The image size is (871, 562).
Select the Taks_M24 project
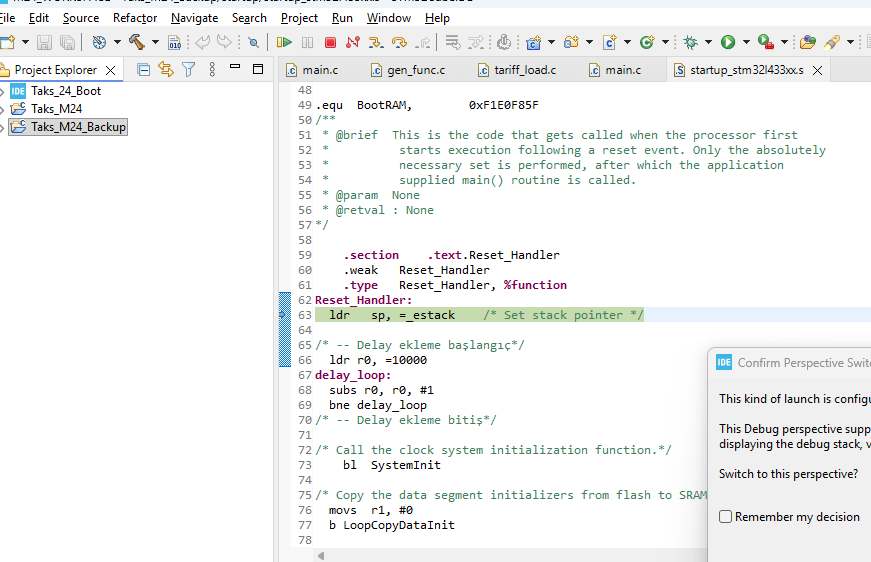pyautogui.click(x=58, y=109)
